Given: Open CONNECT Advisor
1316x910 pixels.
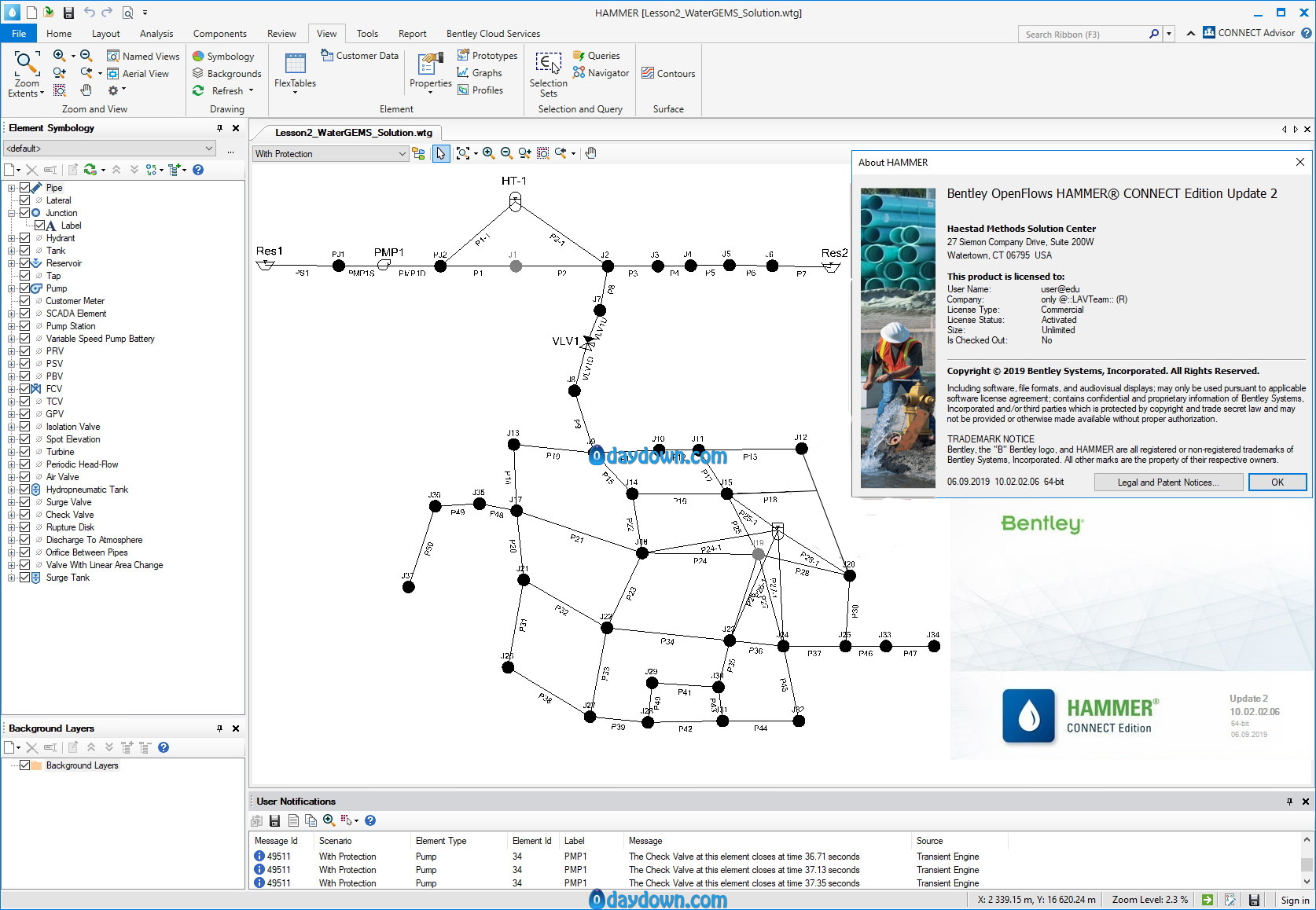Looking at the screenshot, I should point(1248,33).
